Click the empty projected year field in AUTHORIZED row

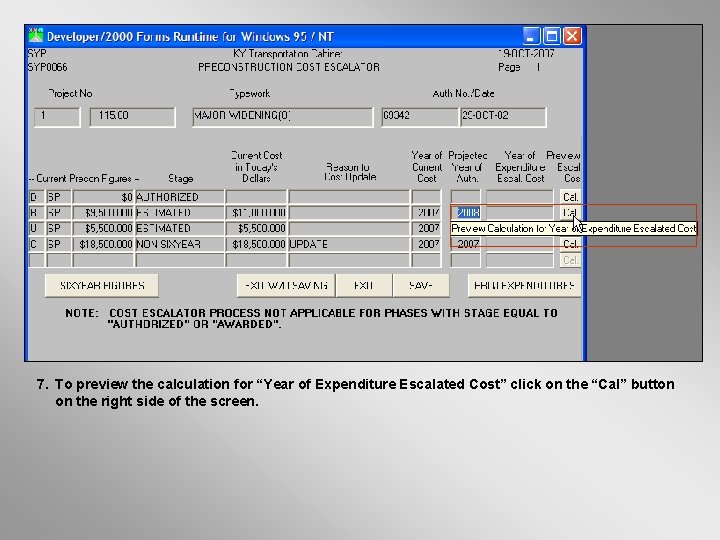point(466,197)
